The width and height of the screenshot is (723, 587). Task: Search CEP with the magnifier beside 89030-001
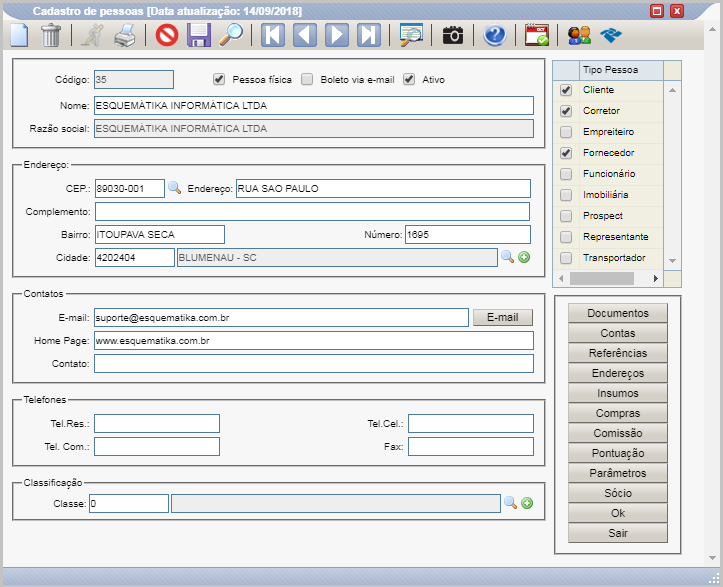pos(174,188)
